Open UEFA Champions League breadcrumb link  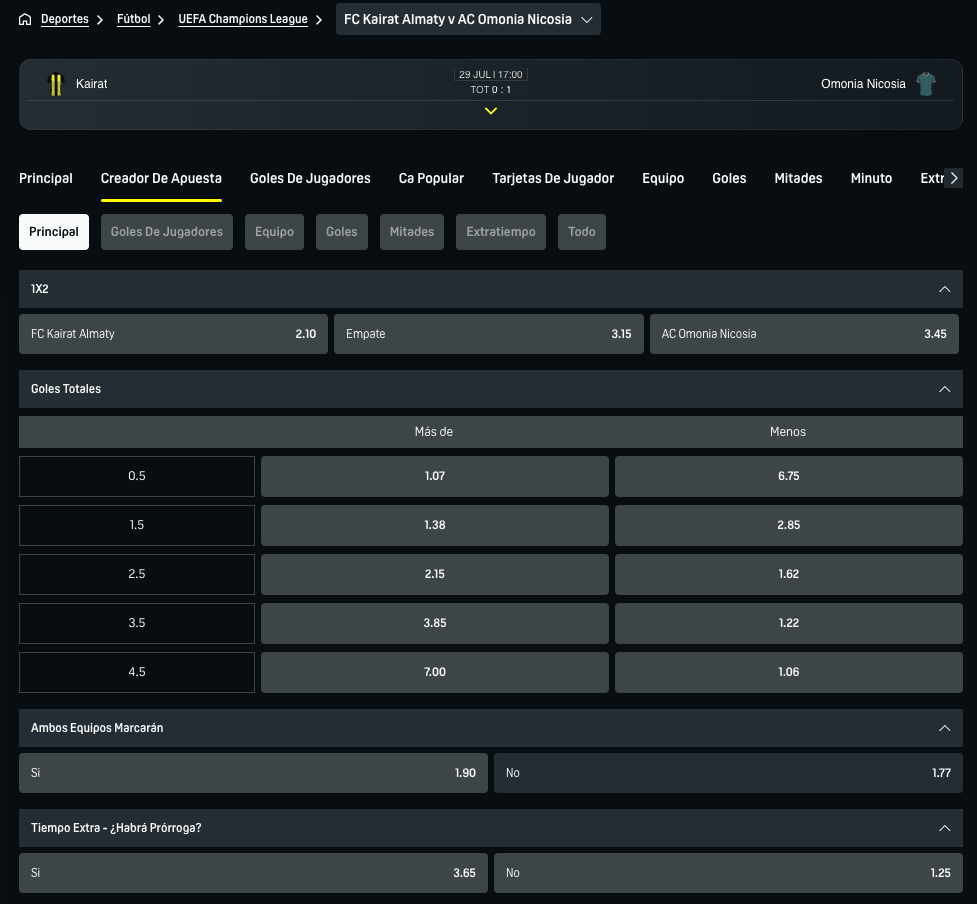tap(243, 19)
